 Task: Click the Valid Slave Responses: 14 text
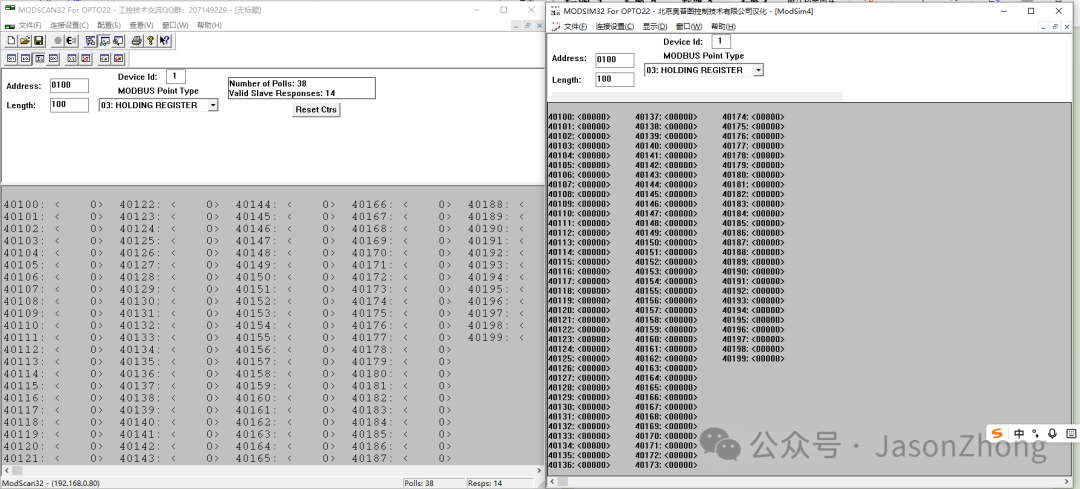coord(282,93)
